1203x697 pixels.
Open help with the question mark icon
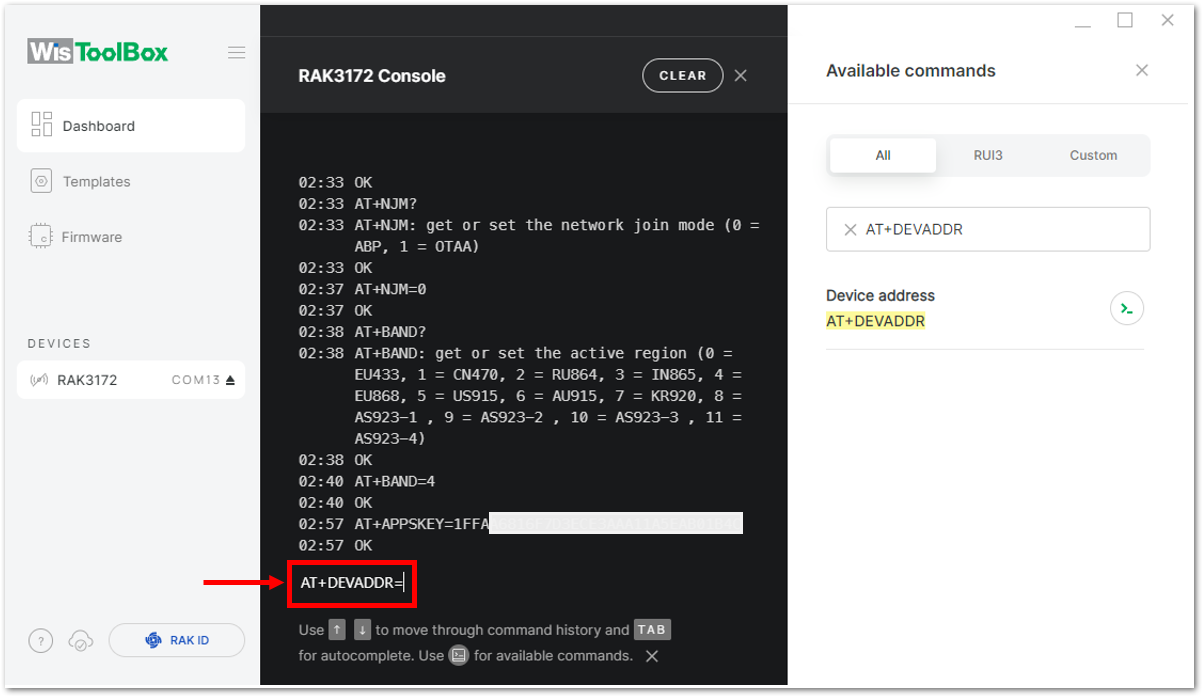click(x=40, y=641)
